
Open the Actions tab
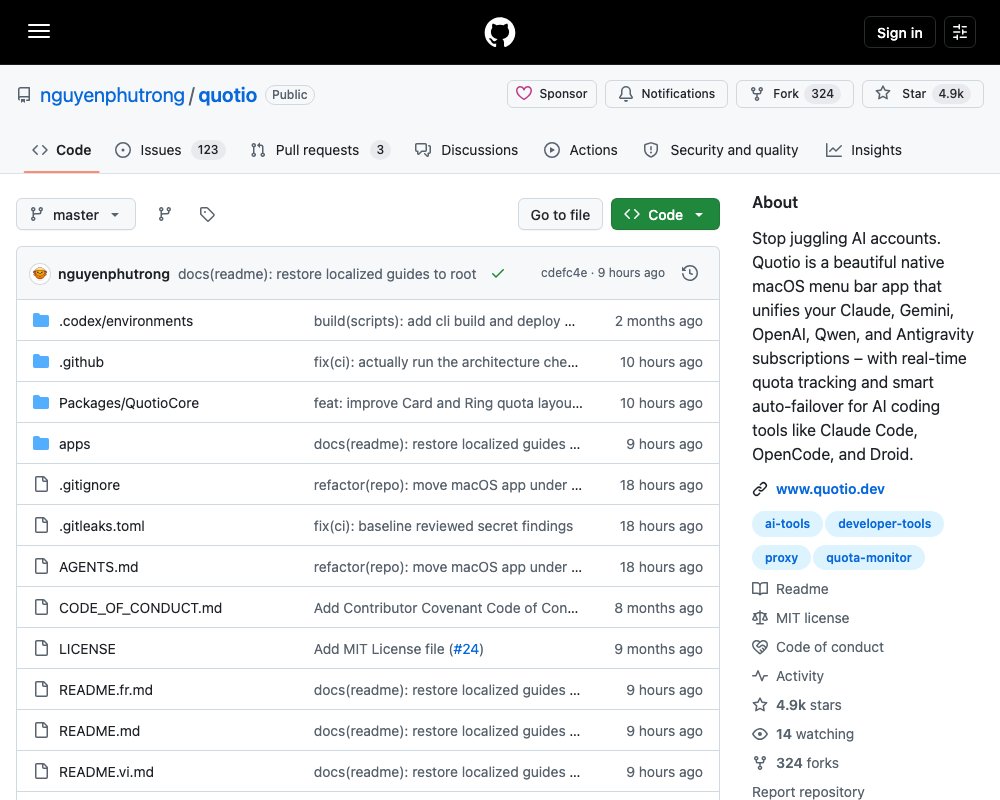(x=580, y=150)
